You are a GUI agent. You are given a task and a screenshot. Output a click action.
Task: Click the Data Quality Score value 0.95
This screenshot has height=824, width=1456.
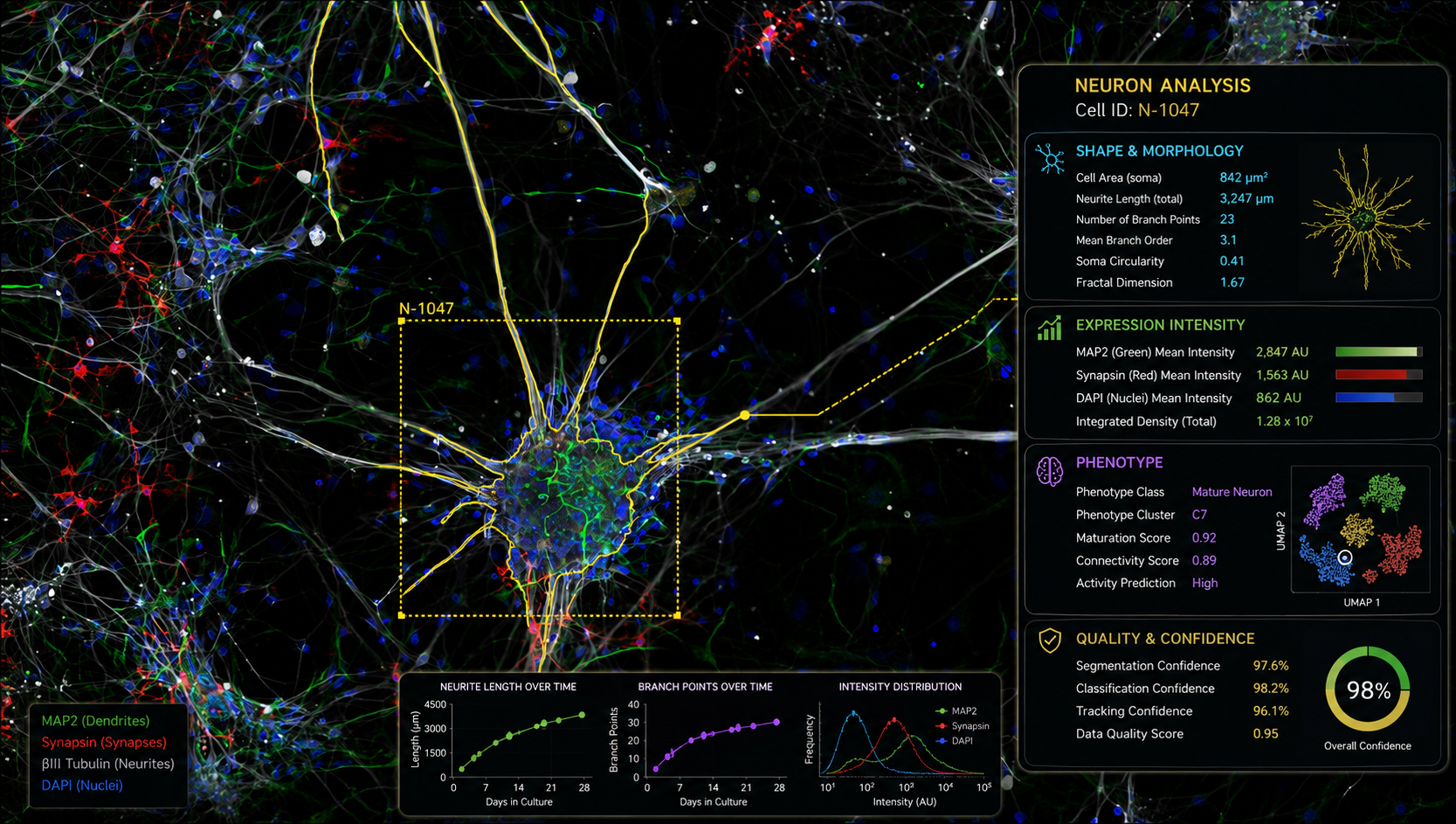click(x=1266, y=734)
